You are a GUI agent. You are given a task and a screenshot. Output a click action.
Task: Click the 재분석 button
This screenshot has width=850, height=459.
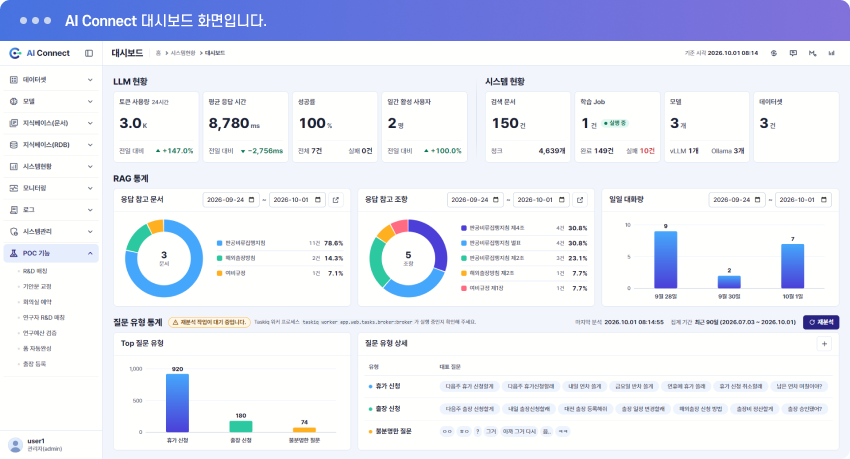tap(821, 322)
